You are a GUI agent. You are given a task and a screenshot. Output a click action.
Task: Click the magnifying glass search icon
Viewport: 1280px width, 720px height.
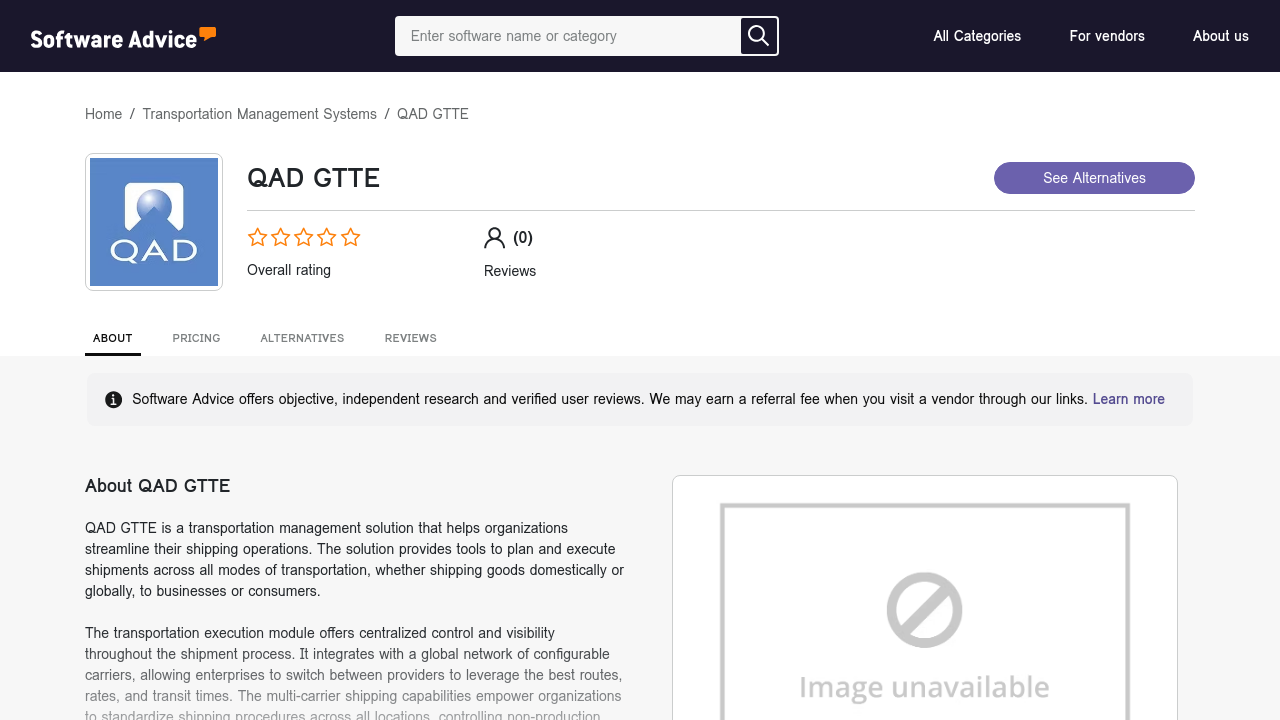pos(759,36)
